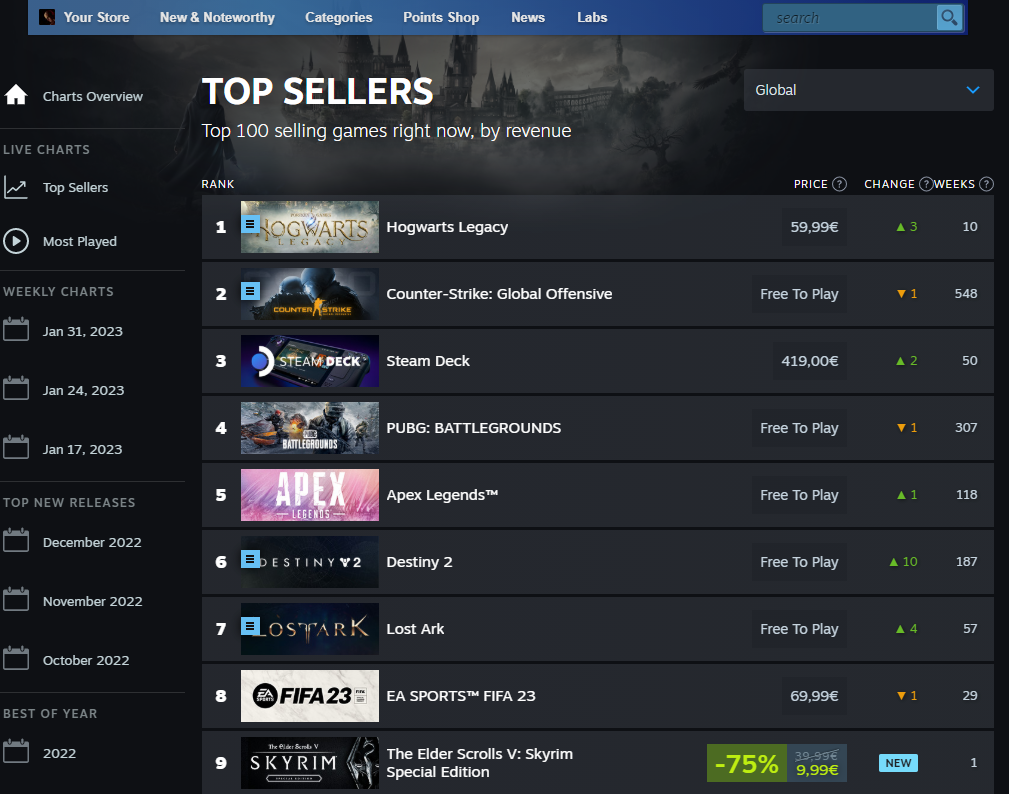The width and height of the screenshot is (1009, 794).
Task: Click the search magnifier icon
Action: tap(949, 17)
